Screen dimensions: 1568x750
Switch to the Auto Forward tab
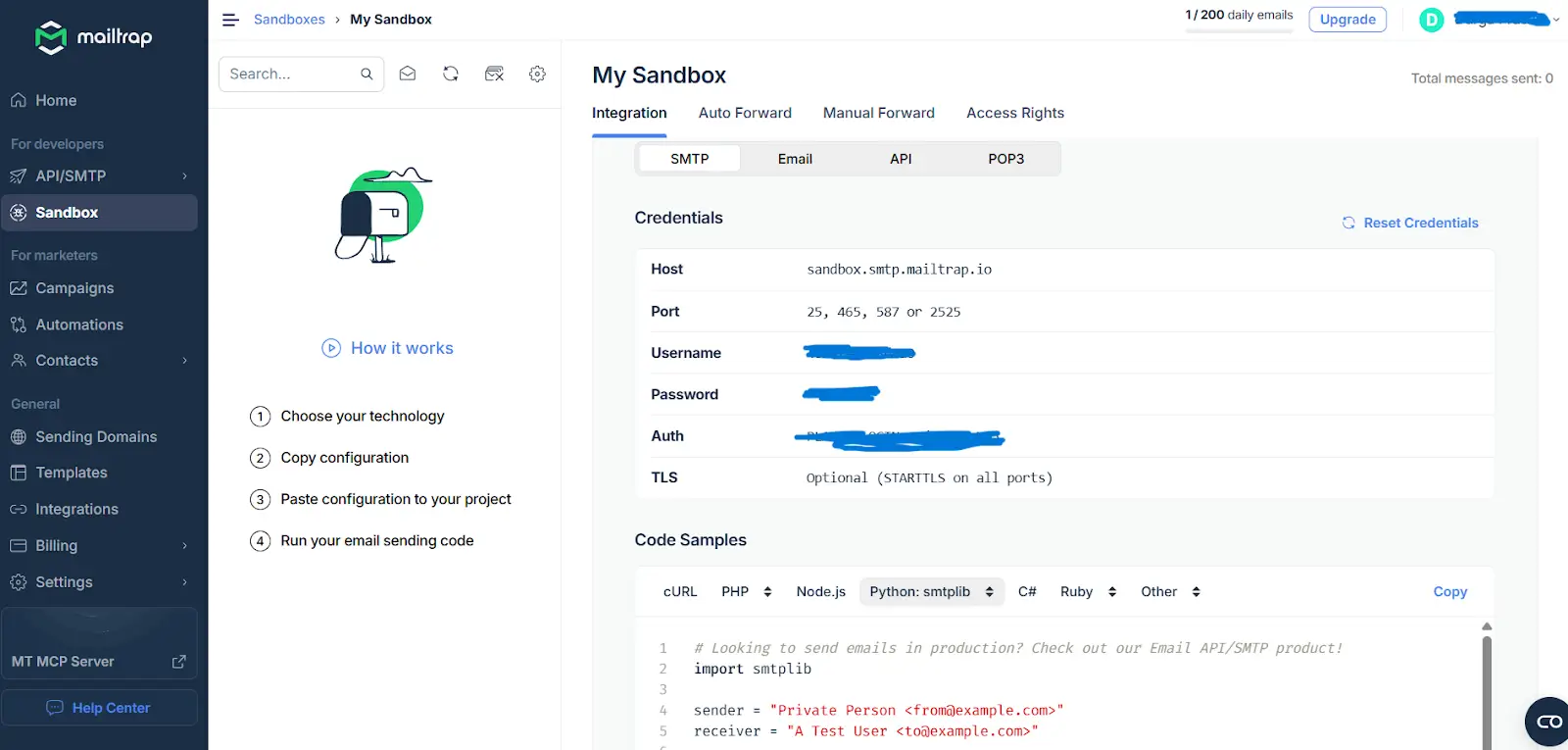pos(745,113)
